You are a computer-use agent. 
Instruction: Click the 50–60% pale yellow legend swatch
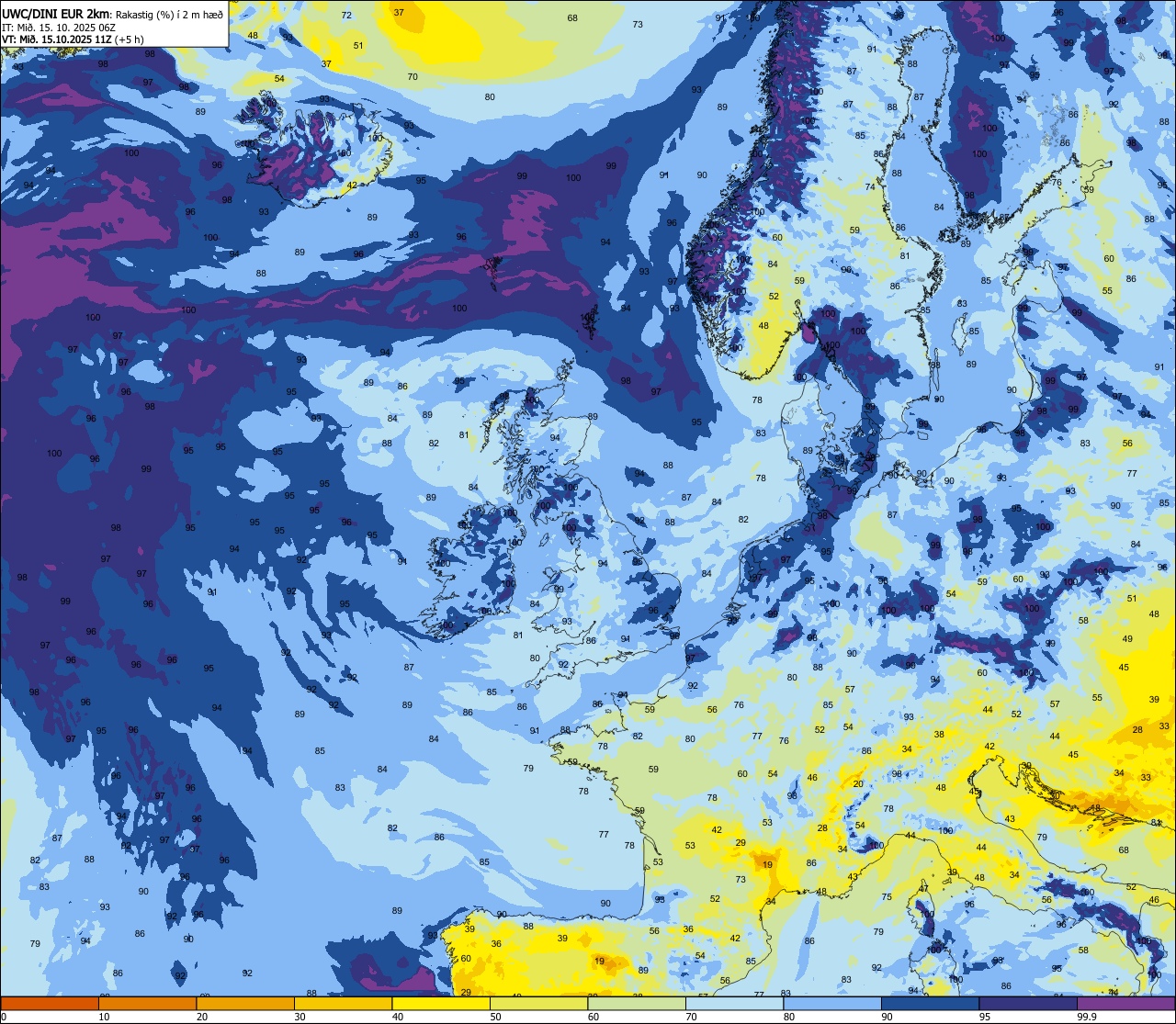538,1004
